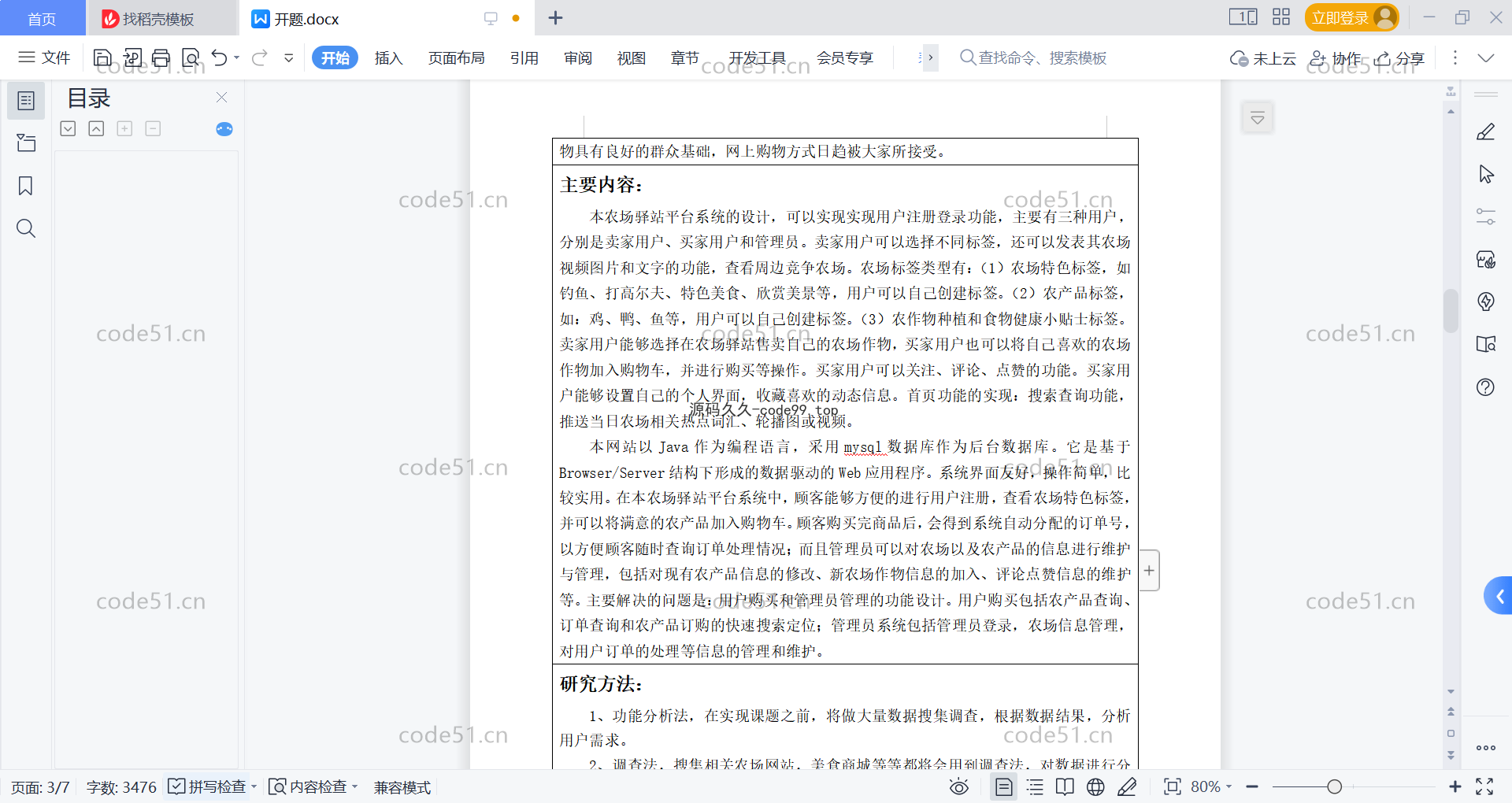This screenshot has width=1512, height=803.
Task: Toggle eye protection mode icon in status bar
Action: [x=959, y=786]
